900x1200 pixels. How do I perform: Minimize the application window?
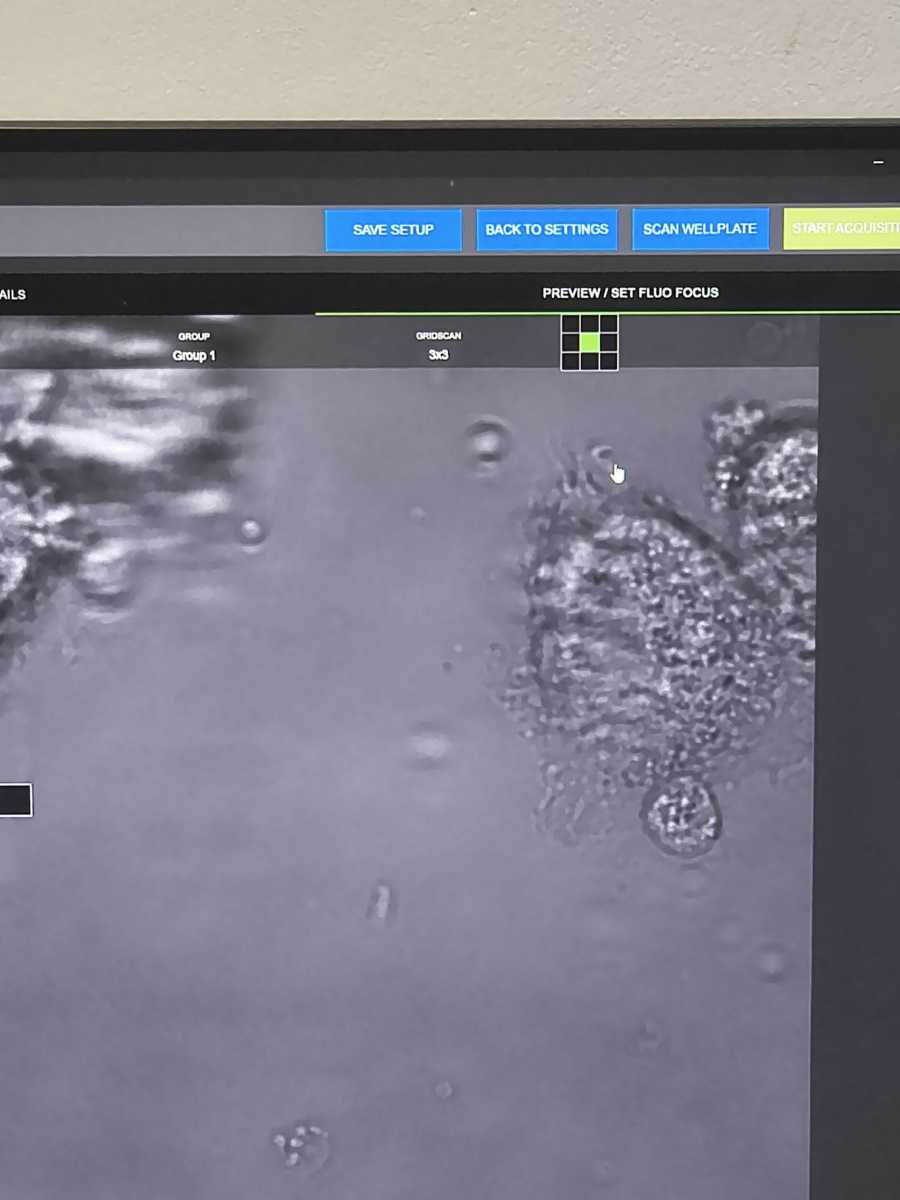(x=878, y=162)
